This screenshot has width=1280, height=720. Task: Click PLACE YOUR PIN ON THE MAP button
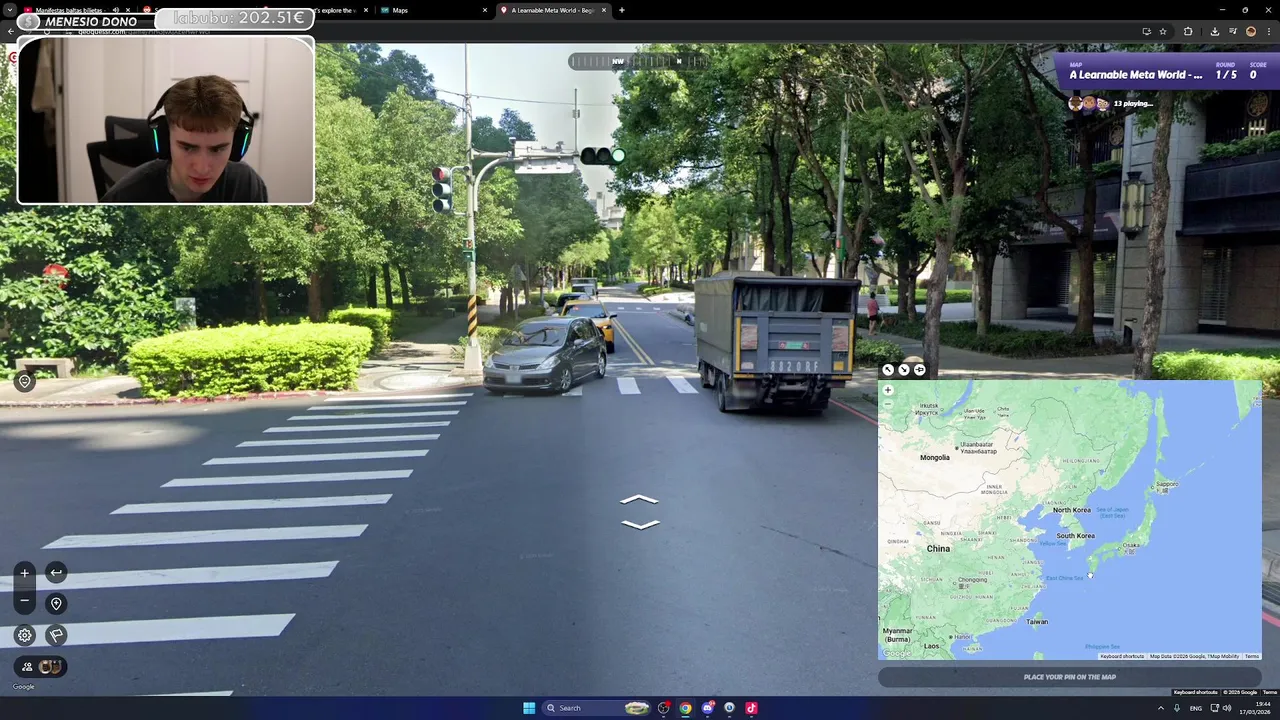[x=1070, y=677]
